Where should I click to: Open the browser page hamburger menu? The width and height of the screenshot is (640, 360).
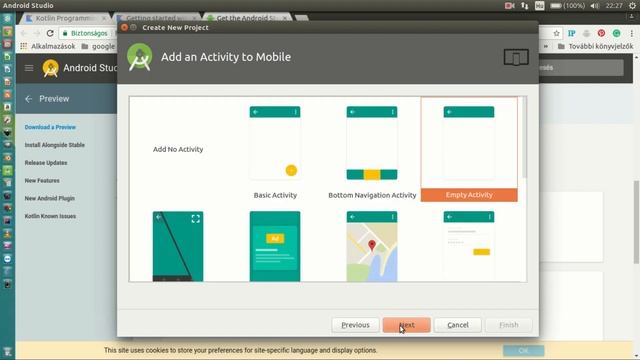coord(29,68)
